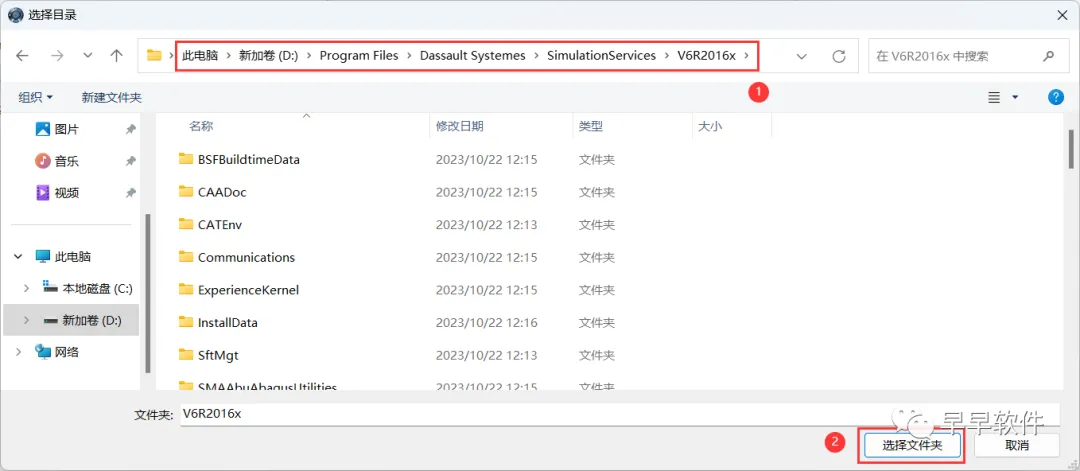The image size is (1080, 471).
Task: Select the InstallData folder
Action: coord(227,322)
